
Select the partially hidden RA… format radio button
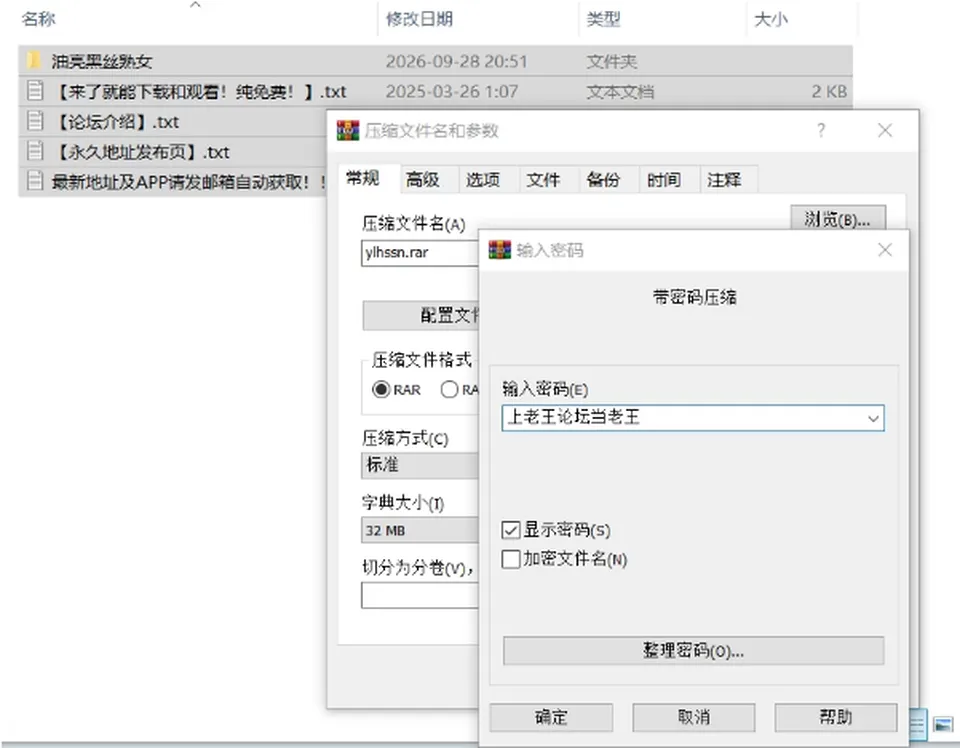449,389
